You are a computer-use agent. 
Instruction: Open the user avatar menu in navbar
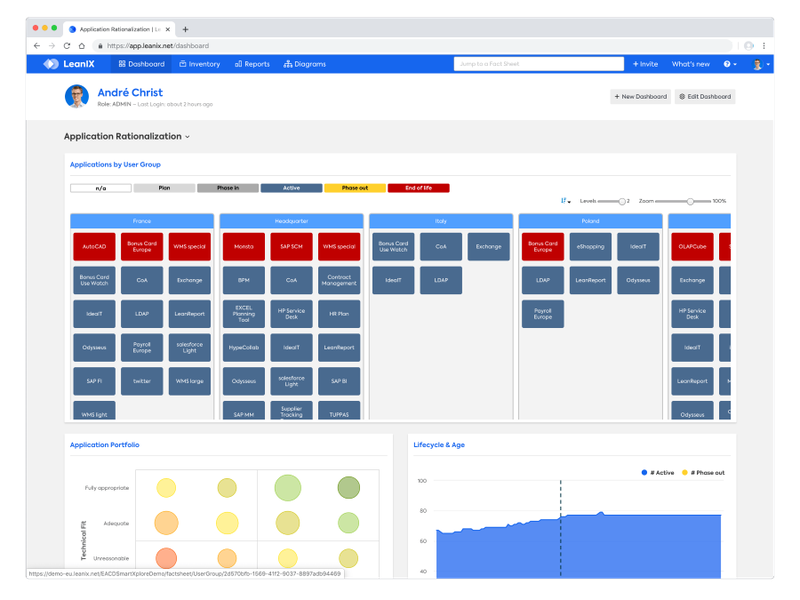(x=761, y=64)
